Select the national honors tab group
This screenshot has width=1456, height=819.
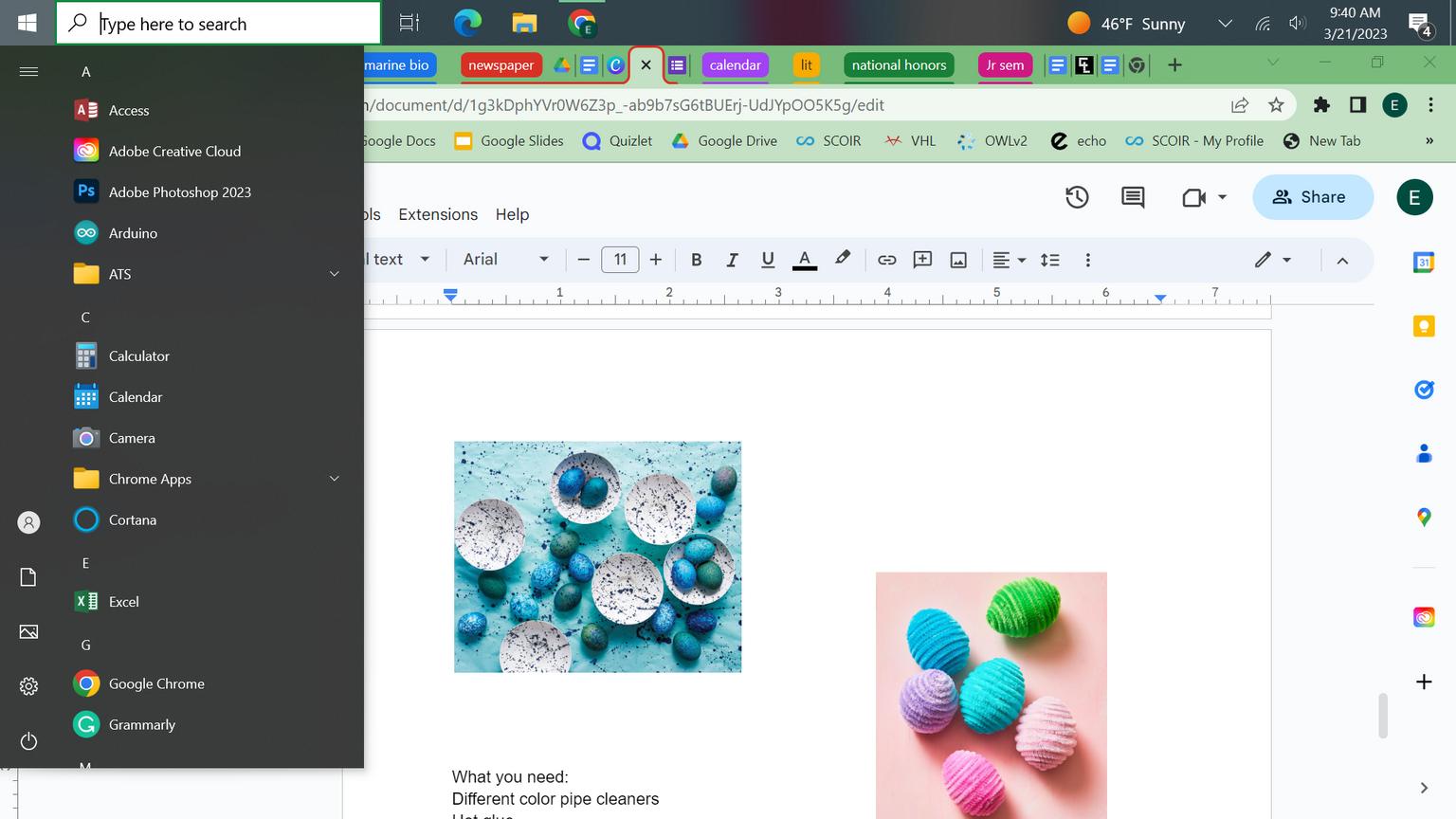click(x=899, y=65)
